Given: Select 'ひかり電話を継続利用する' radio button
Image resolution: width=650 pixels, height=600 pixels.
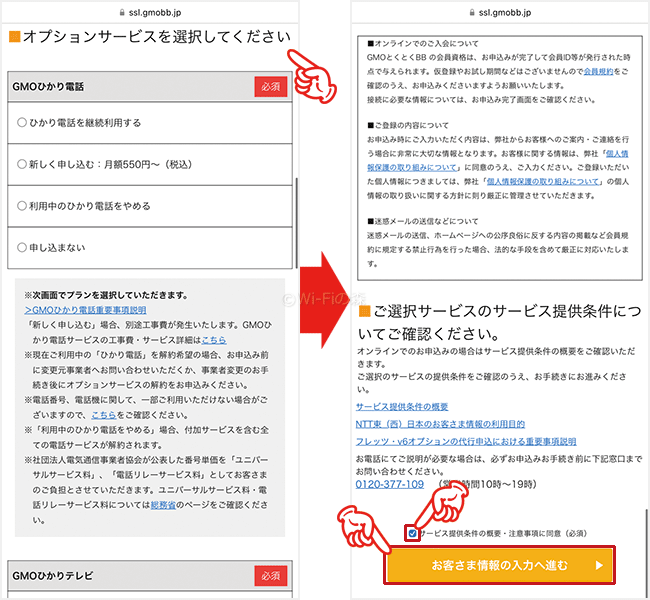Looking at the screenshot, I should click(22, 123).
